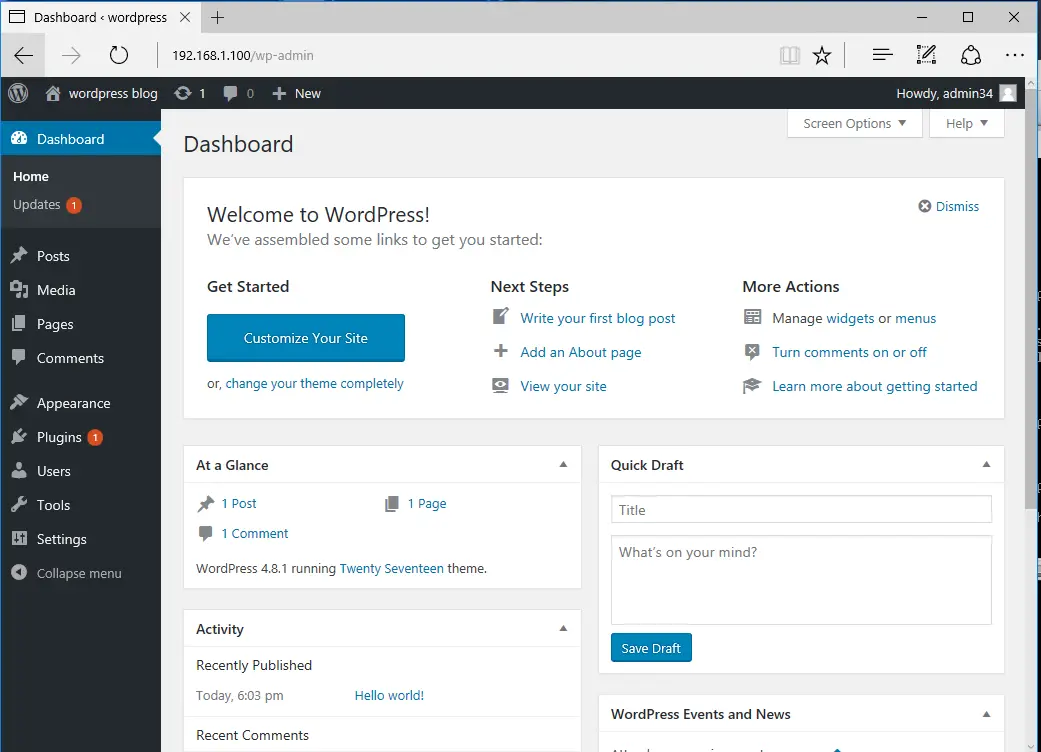This screenshot has height=752, width=1041.
Task: Click the Customize Your Site button
Action: [305, 338]
